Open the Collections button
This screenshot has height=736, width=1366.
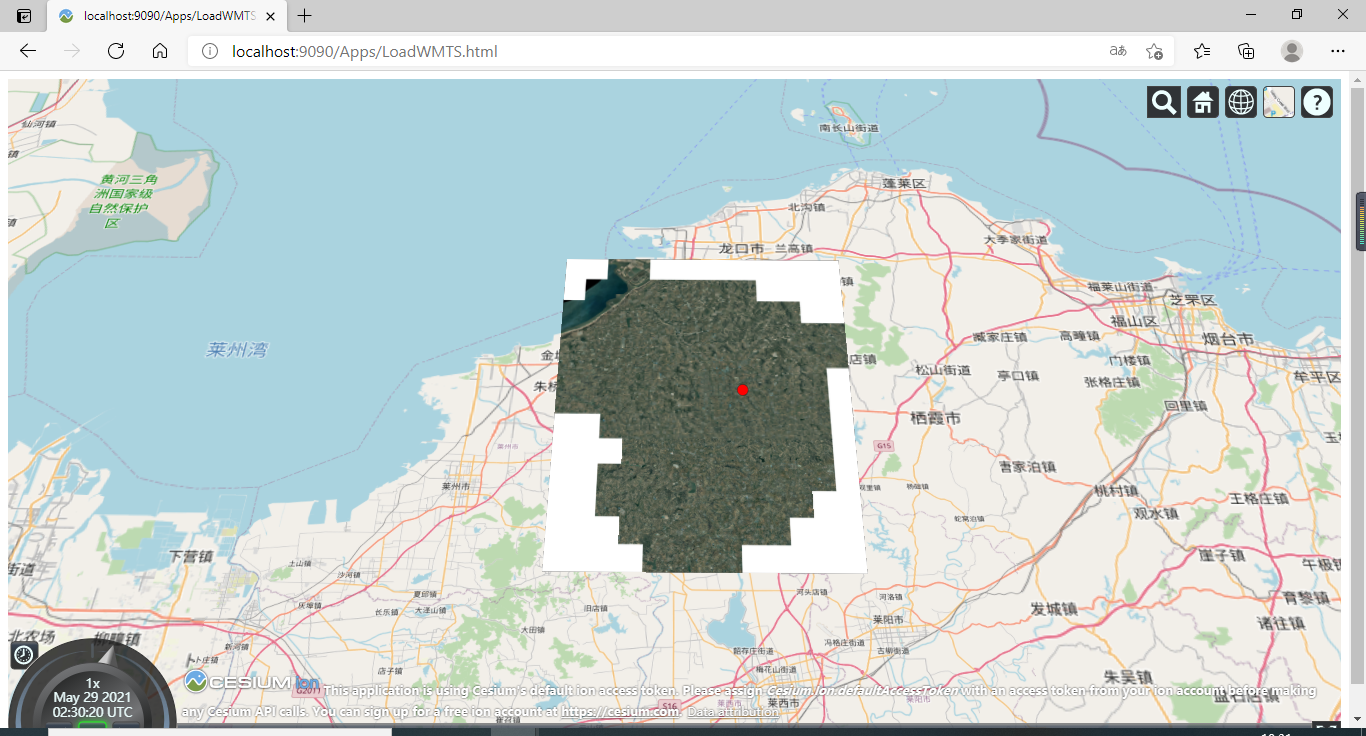tap(1246, 51)
